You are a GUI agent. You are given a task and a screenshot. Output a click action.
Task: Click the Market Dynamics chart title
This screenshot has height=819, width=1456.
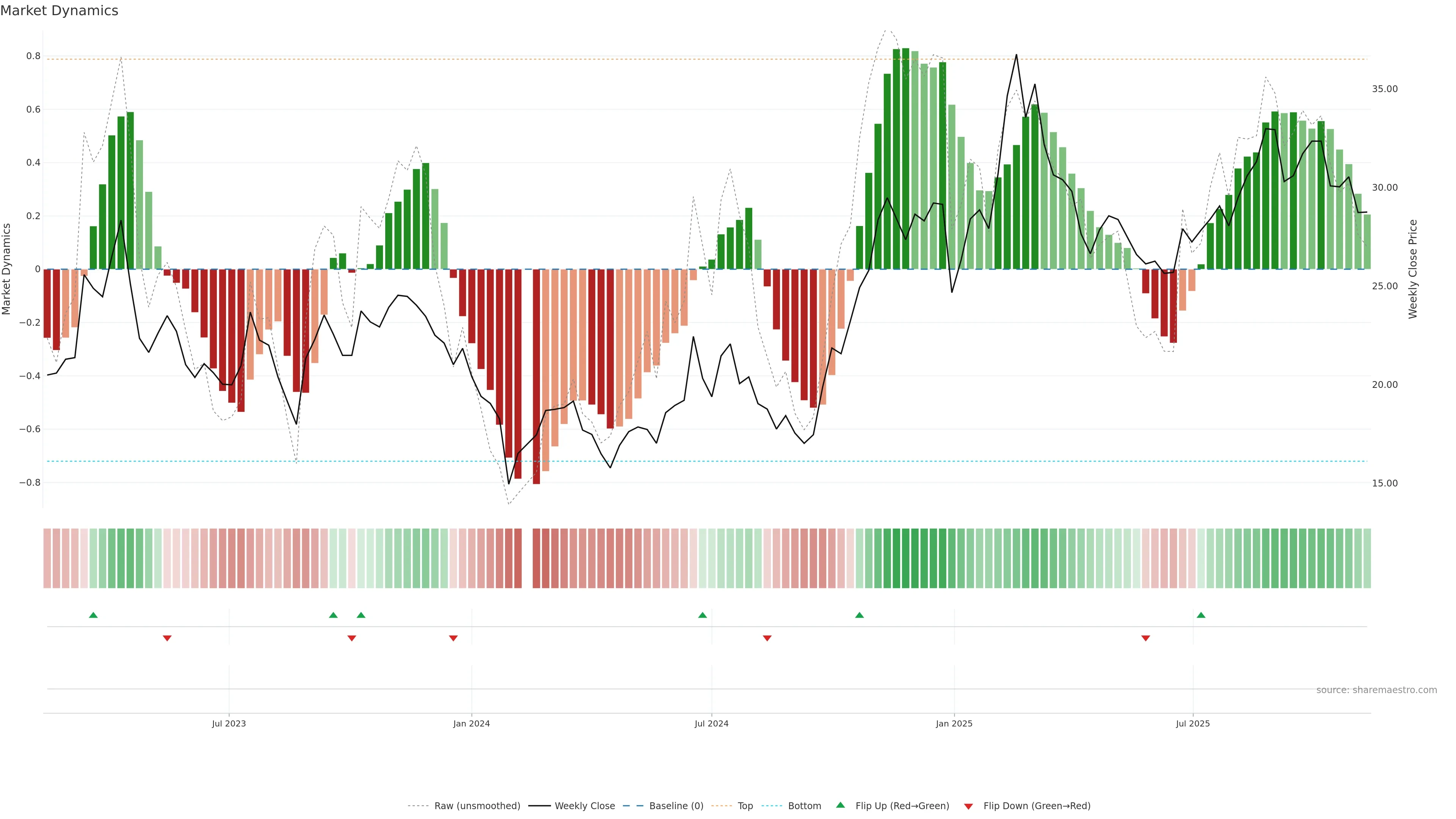pyautogui.click(x=60, y=11)
